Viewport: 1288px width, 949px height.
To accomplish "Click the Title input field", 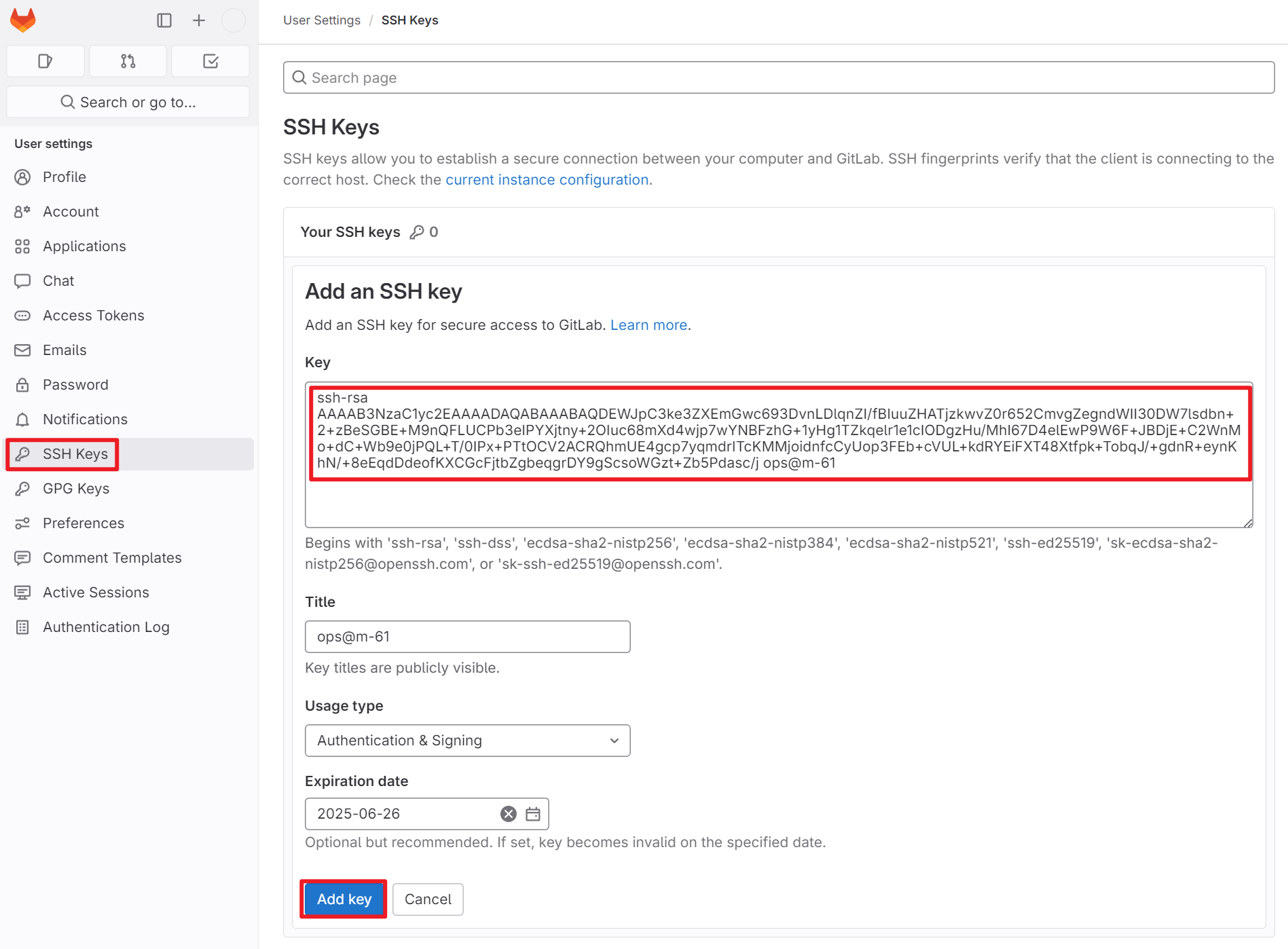I will [x=468, y=637].
